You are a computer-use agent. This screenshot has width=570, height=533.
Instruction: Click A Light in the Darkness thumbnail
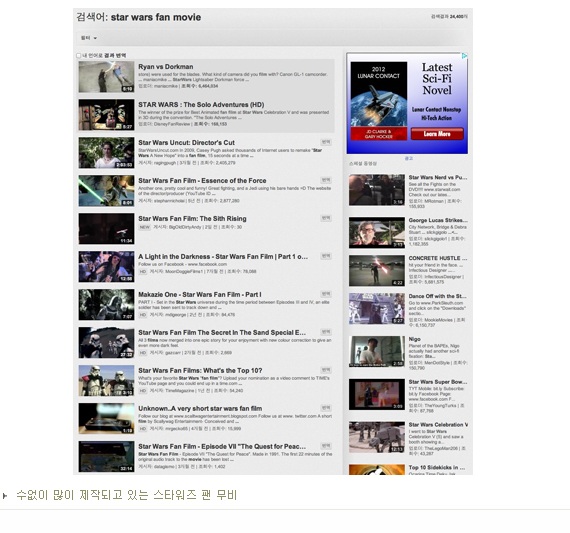(106, 266)
